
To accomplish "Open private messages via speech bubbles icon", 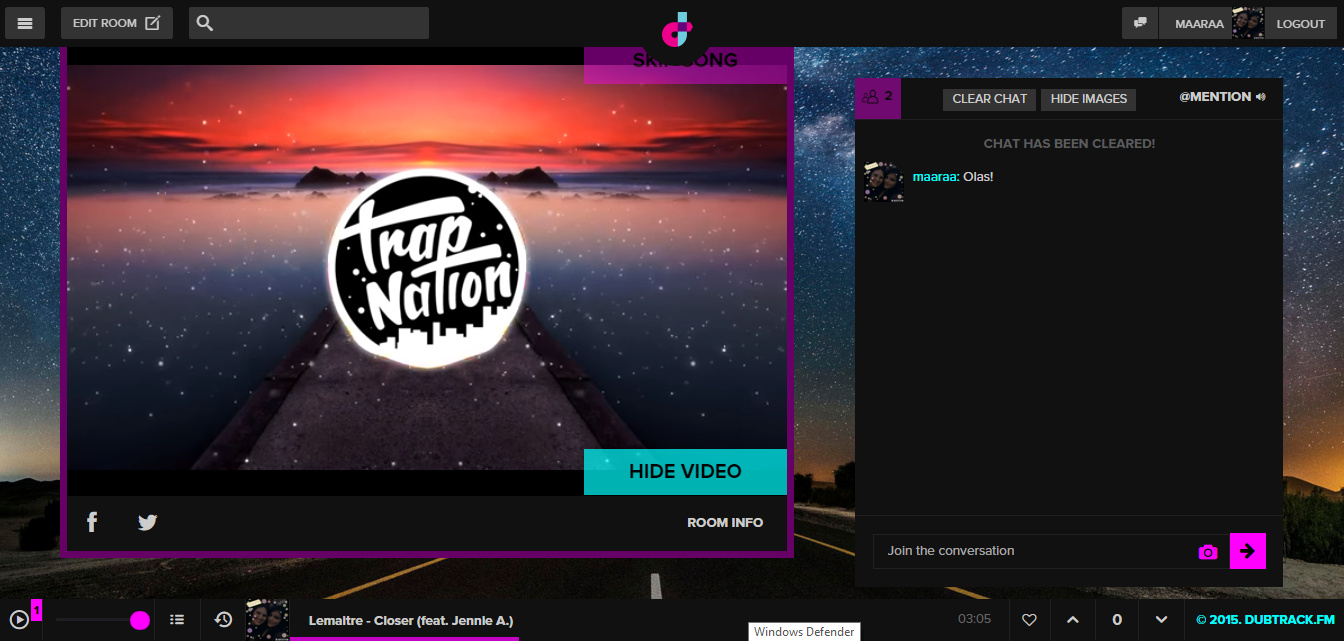I will tap(1140, 23).
